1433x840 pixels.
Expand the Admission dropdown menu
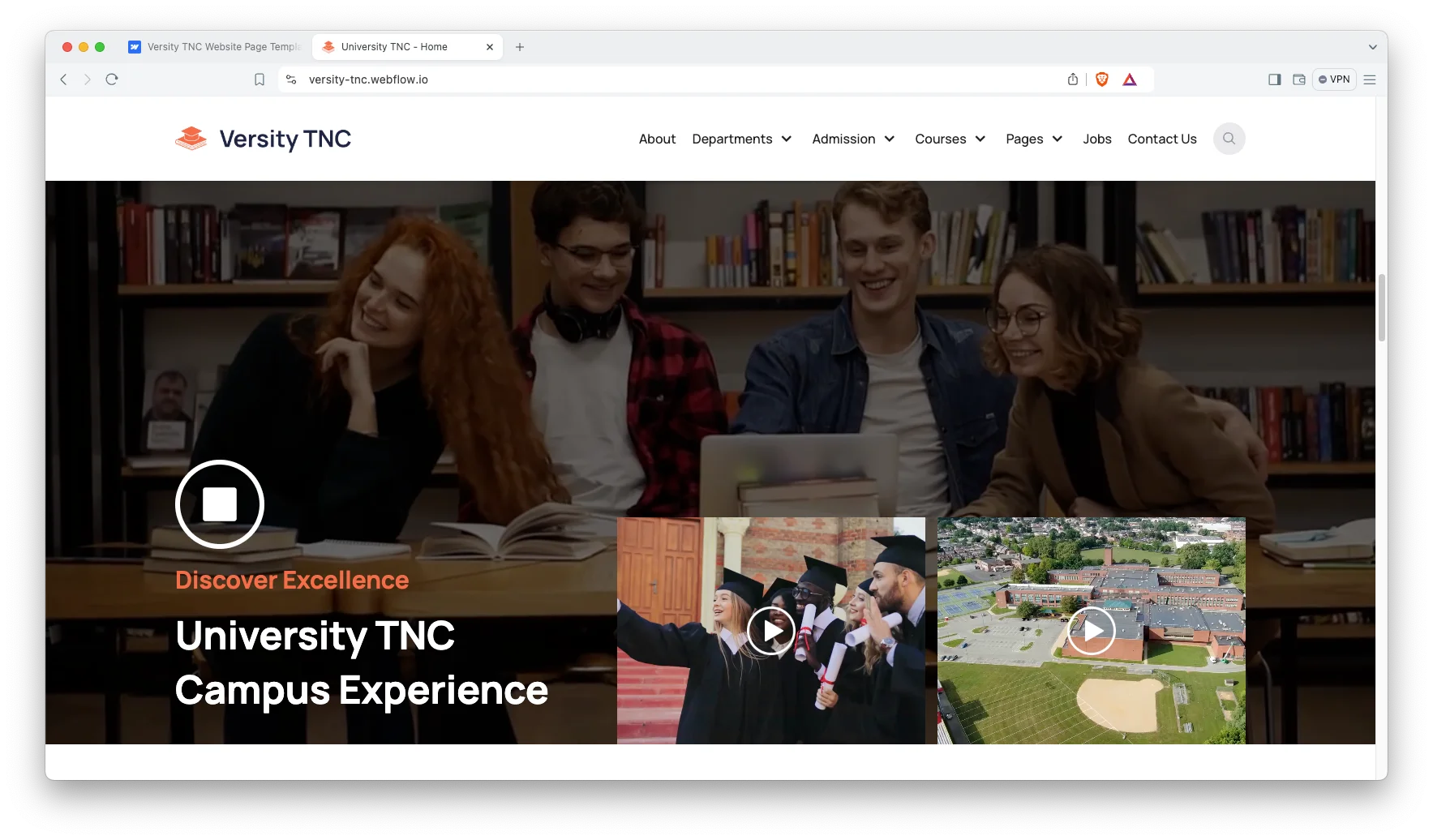coord(853,139)
